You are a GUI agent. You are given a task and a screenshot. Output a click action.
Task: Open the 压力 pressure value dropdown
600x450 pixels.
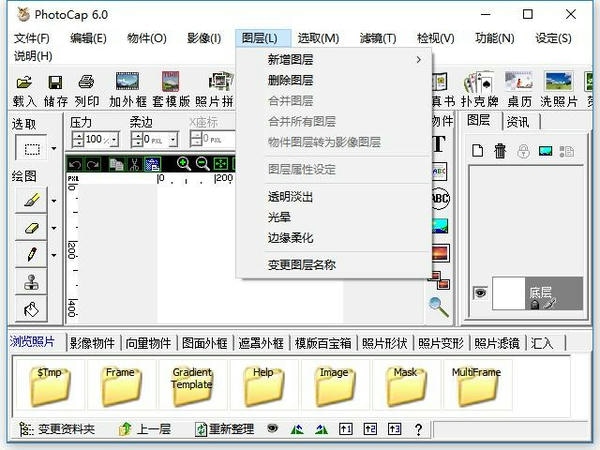coord(114,140)
